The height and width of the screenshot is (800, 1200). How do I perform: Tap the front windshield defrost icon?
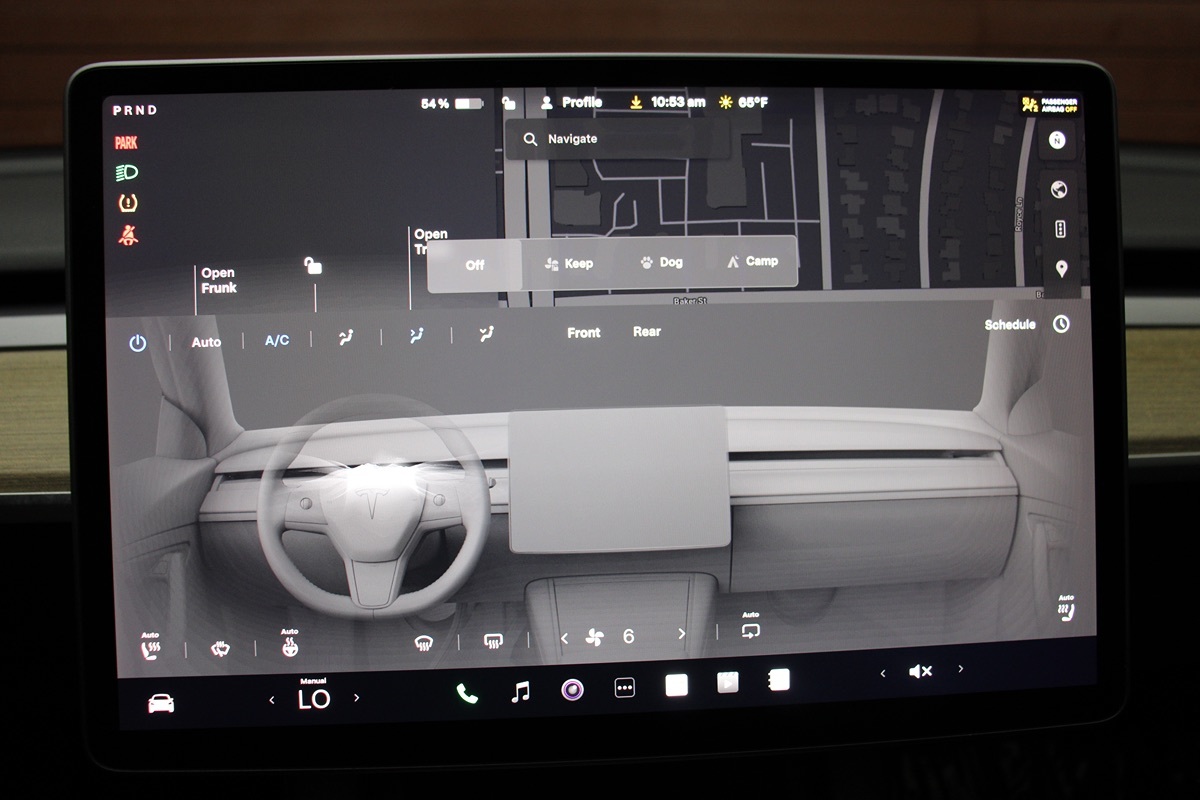[x=424, y=643]
